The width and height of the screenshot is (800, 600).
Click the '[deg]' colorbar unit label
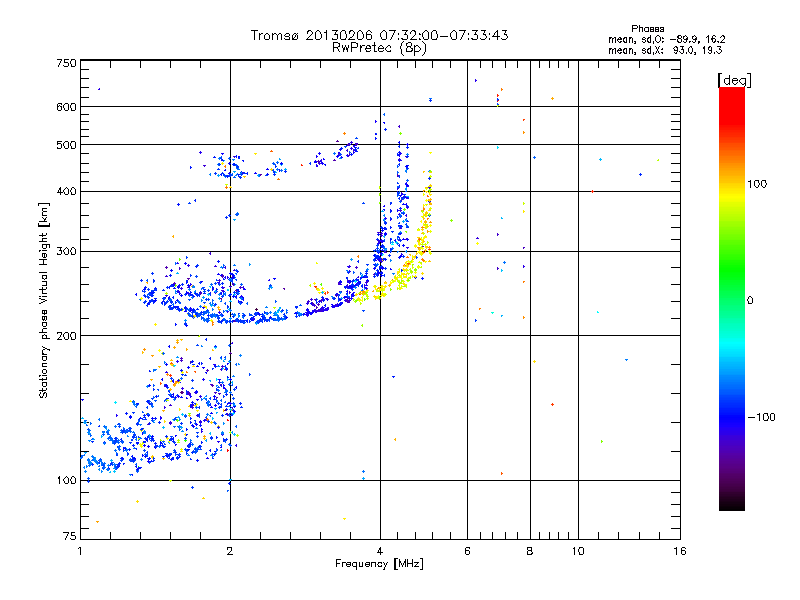[734, 80]
